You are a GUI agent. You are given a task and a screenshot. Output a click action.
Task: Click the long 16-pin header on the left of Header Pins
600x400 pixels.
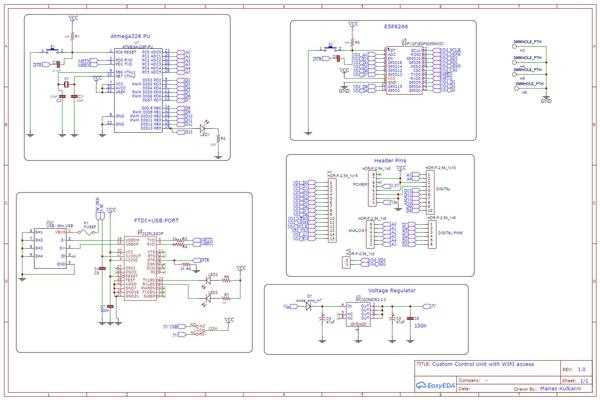coord(332,210)
